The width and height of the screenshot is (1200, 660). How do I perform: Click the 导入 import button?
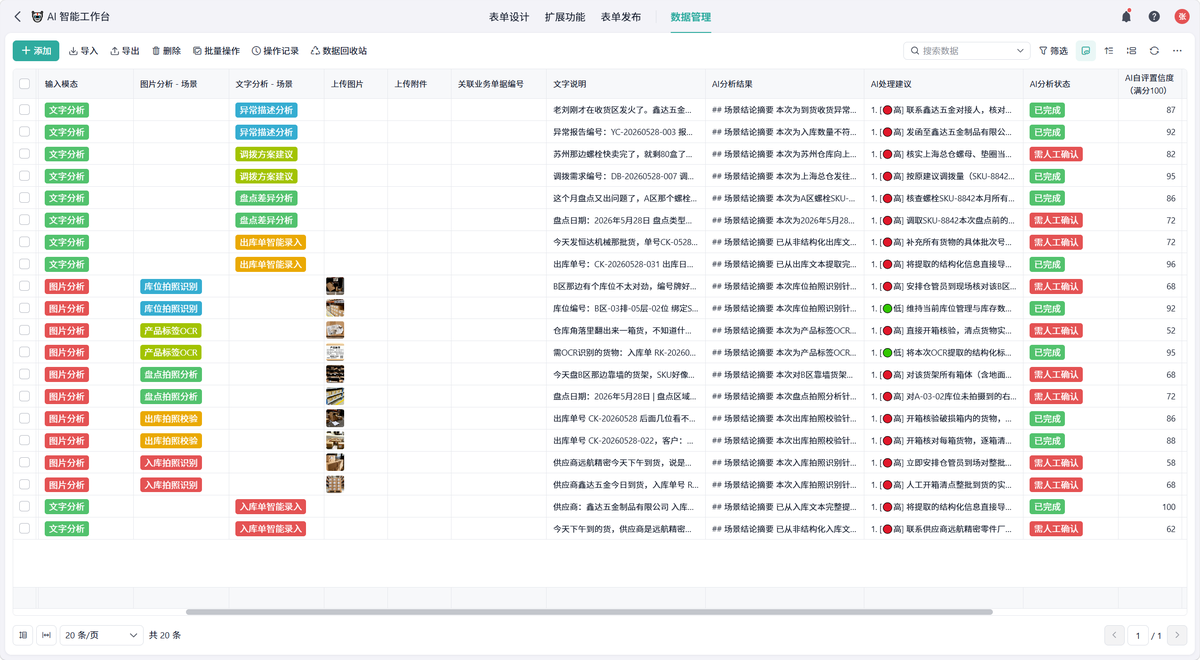[83, 51]
